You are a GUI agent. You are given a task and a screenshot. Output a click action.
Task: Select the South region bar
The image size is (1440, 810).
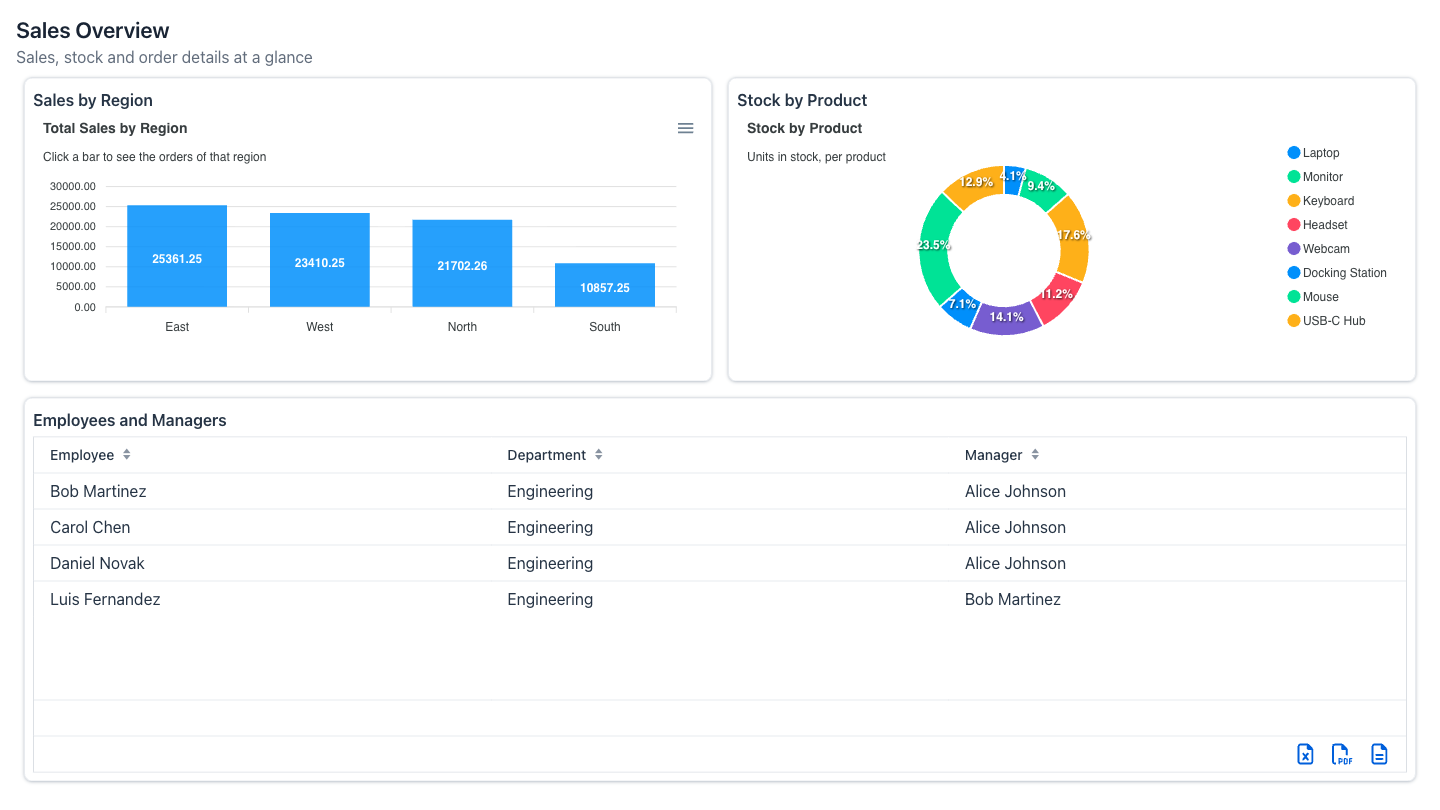[x=605, y=285]
